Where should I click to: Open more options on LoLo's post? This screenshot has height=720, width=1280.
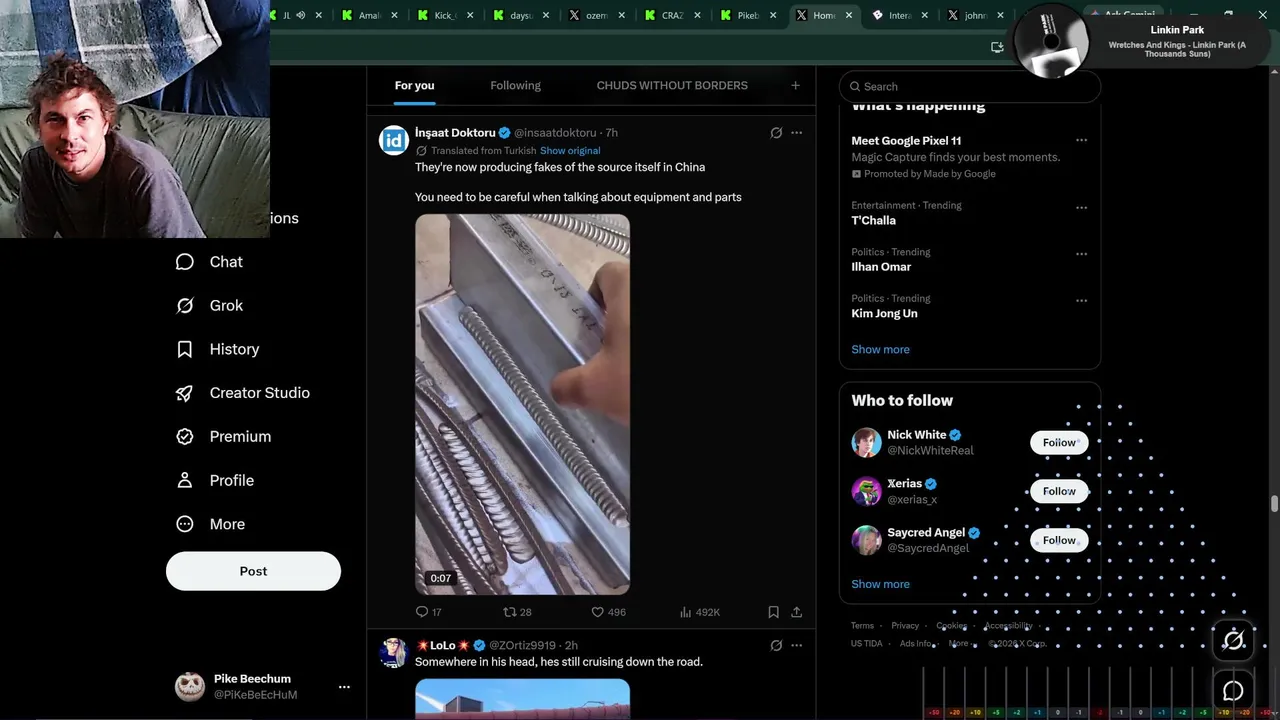point(796,646)
